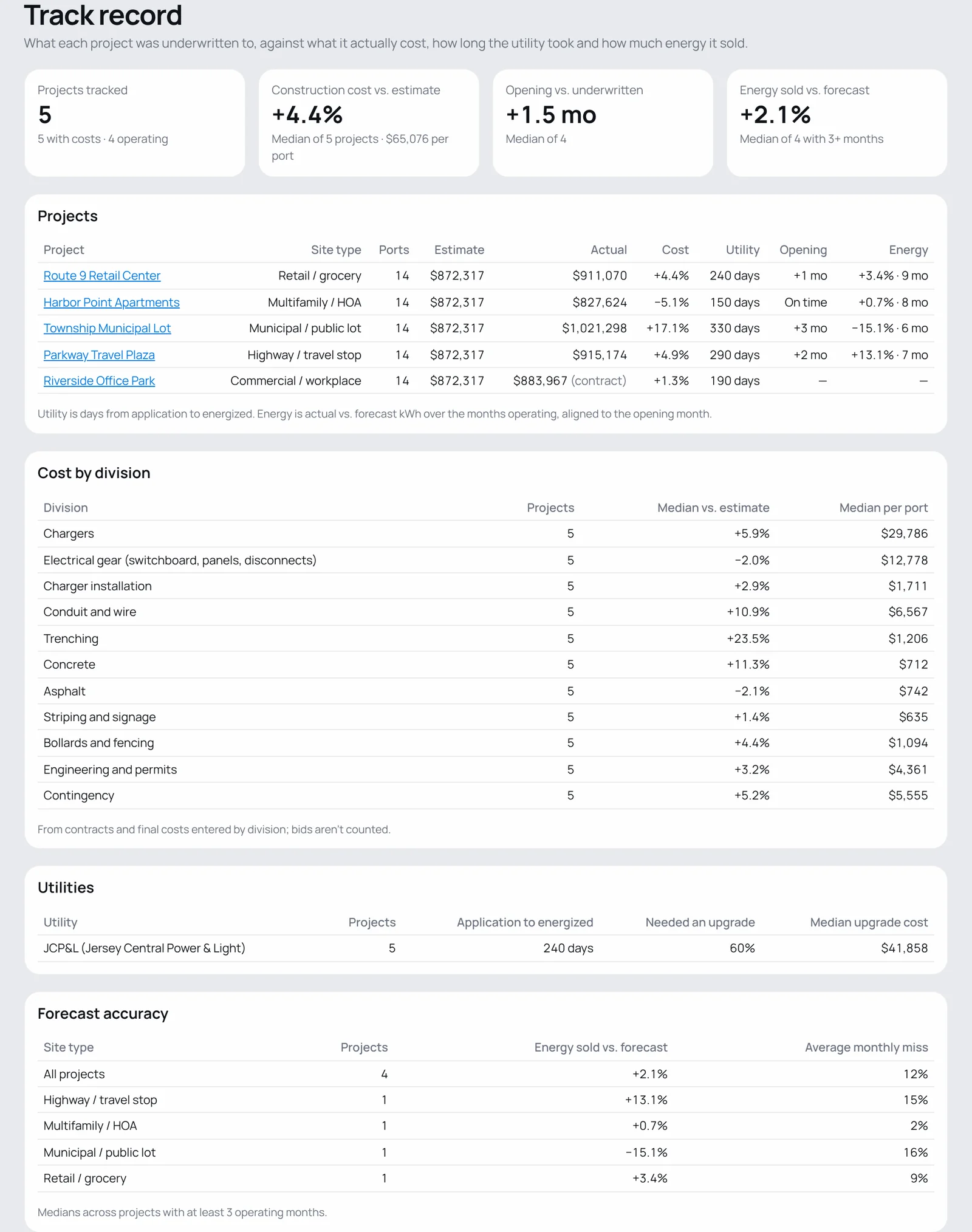Select the $911,070 actual cost cell

pos(600,276)
